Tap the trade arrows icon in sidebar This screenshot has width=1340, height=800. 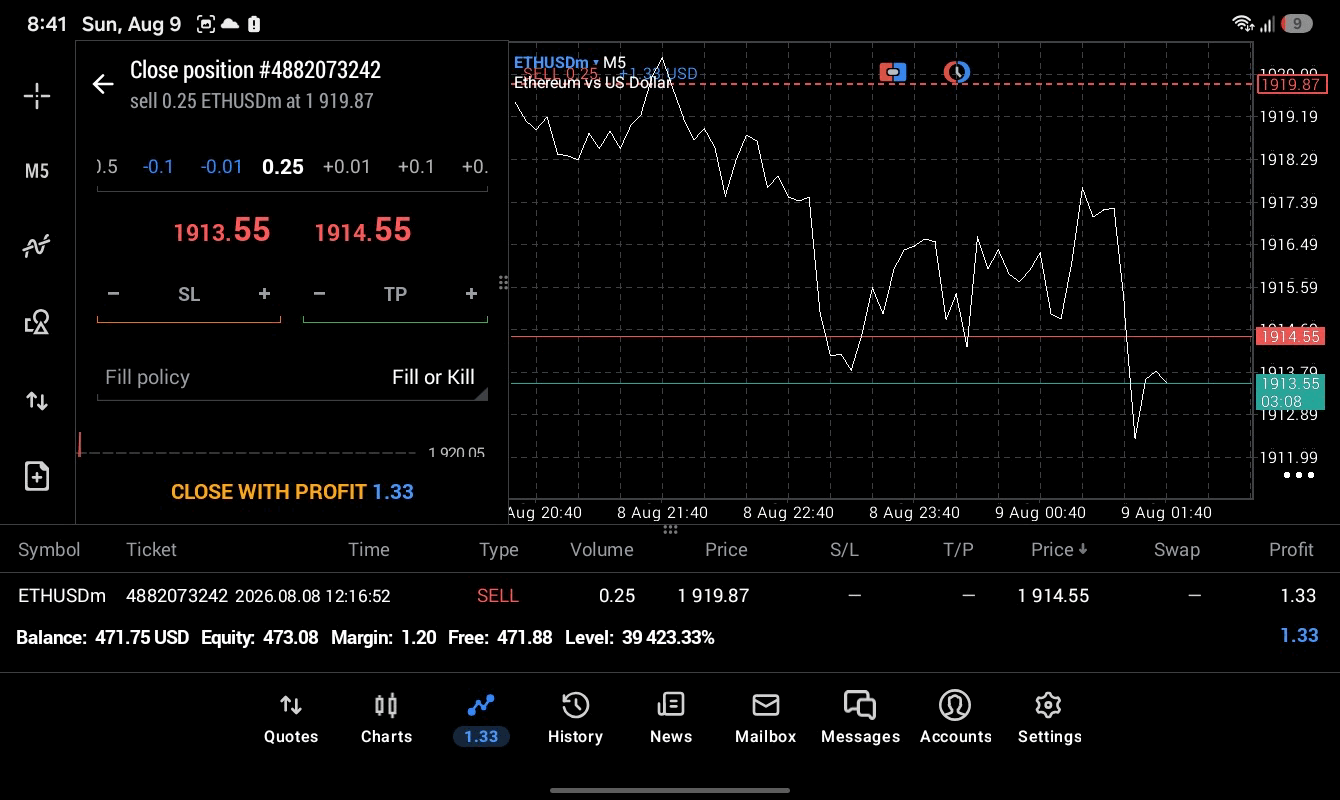[x=37, y=401]
